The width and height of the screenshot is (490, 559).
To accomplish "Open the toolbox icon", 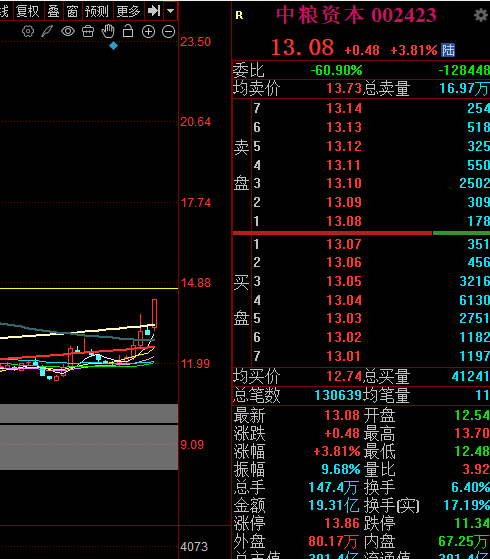I will [x=88, y=31].
